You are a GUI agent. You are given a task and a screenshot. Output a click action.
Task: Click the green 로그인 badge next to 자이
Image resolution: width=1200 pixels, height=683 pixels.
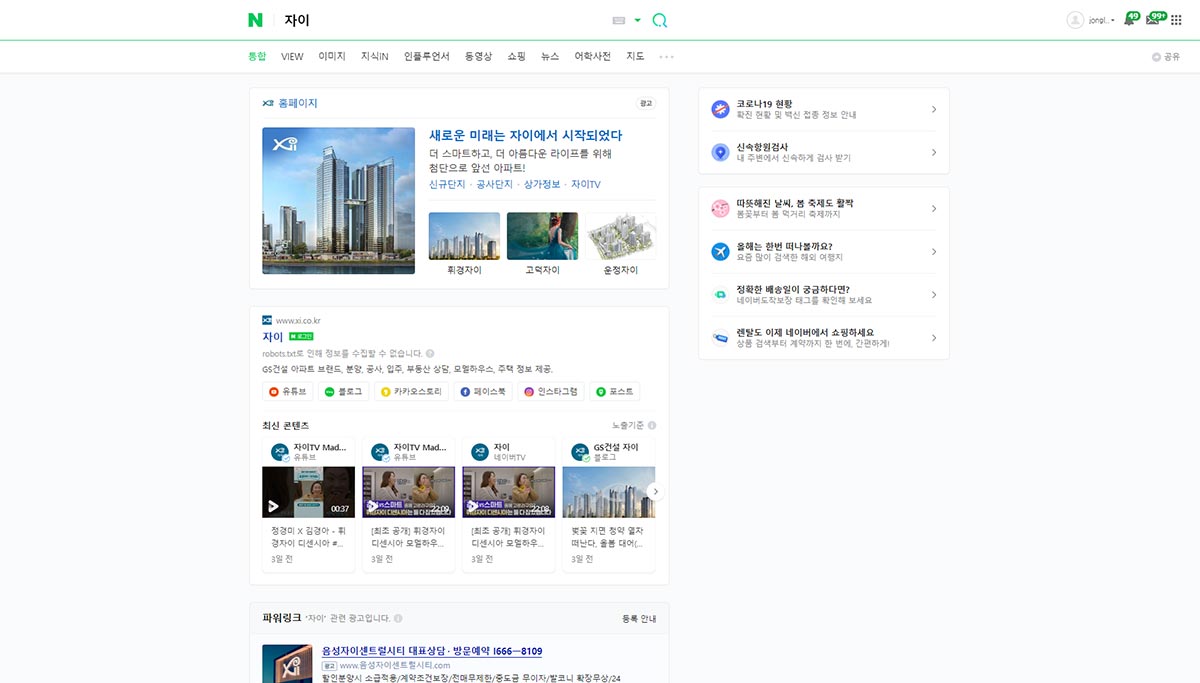click(x=301, y=337)
